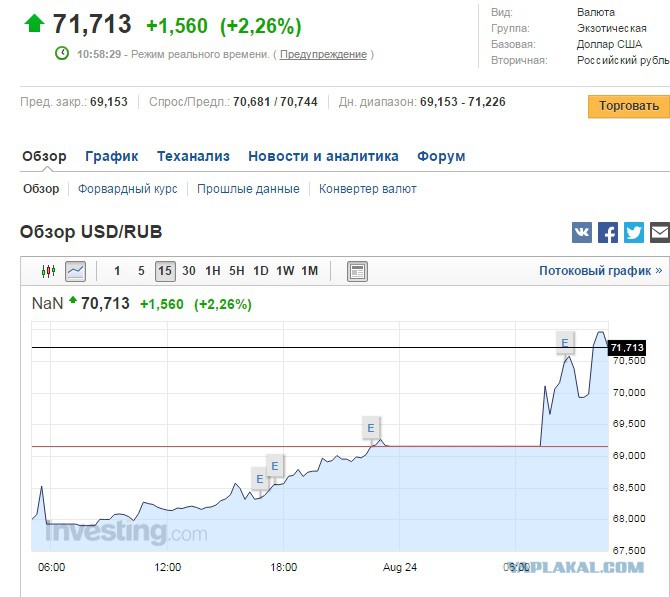Select the area line chart icon
670x597 pixels.
point(76,271)
